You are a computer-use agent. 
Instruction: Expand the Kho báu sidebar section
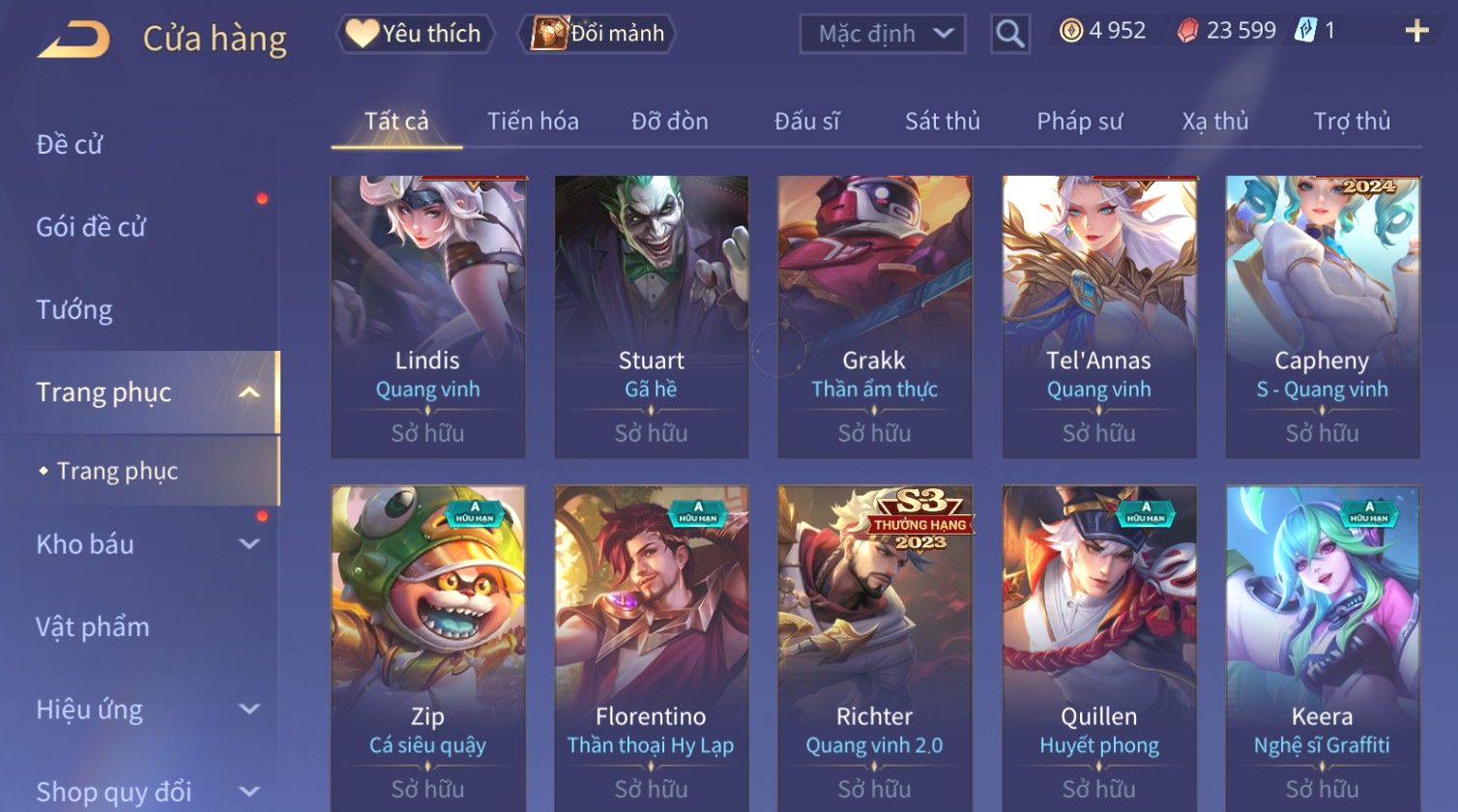click(249, 544)
